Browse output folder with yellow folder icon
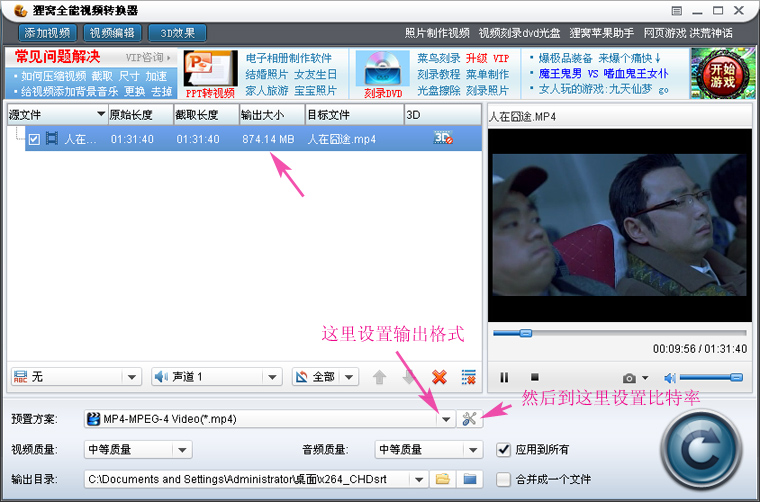 pos(442,479)
